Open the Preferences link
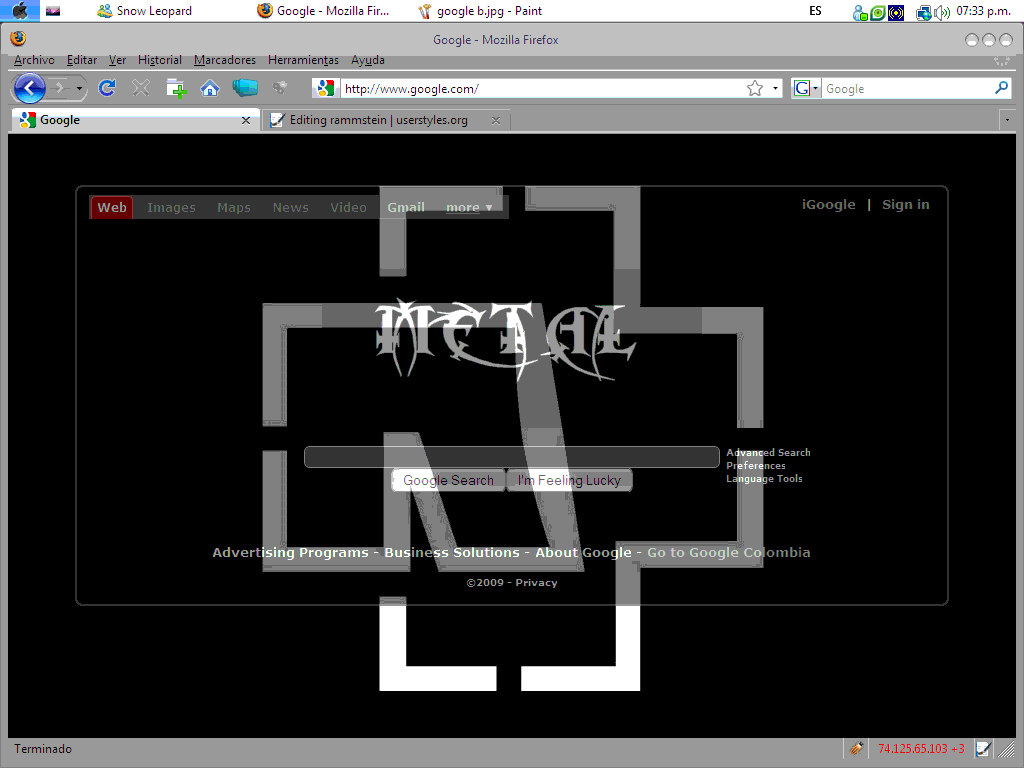Viewport: 1024px width, 768px height. (x=756, y=466)
